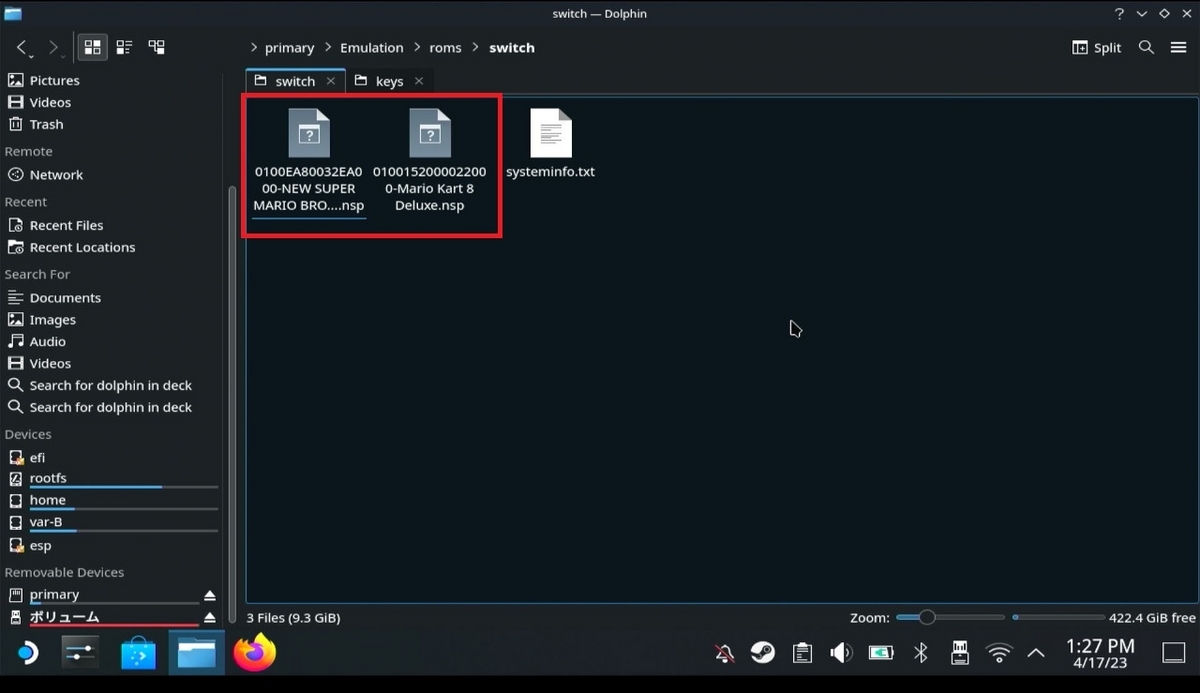Open clipboard tray icon
1200x693 pixels.
(x=802, y=653)
